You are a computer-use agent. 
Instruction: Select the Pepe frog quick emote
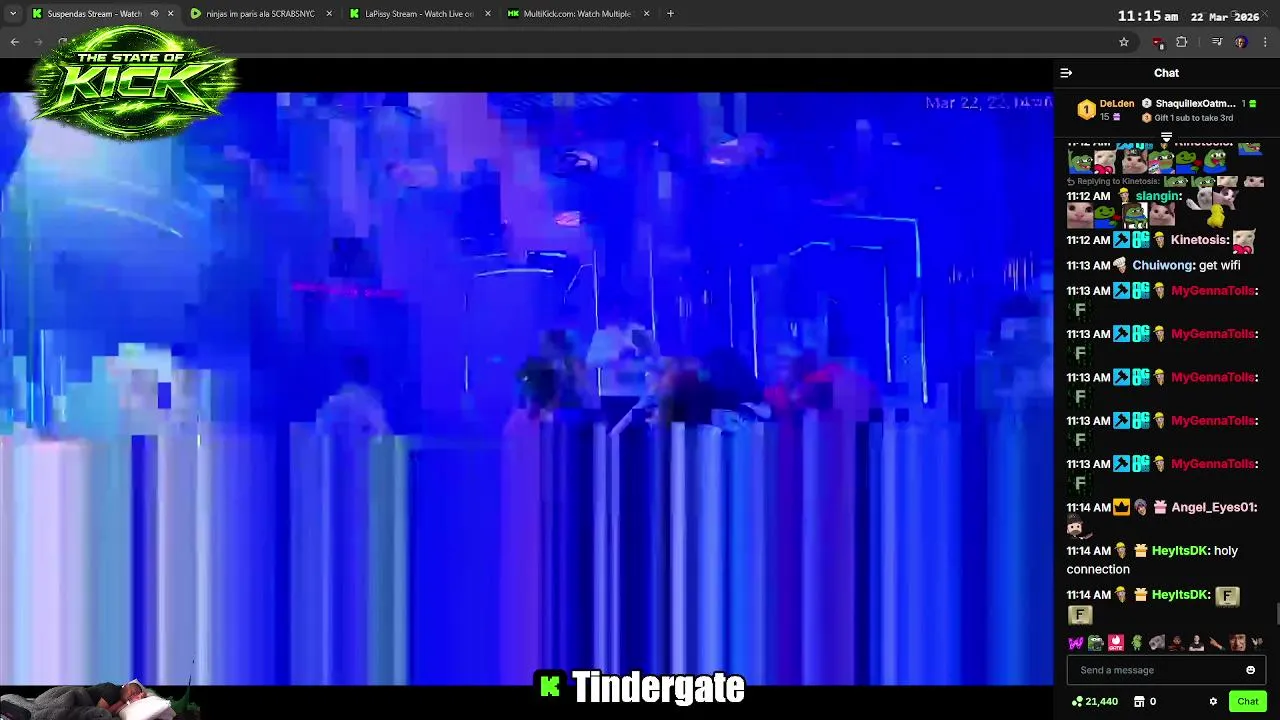pyautogui.click(x=1096, y=643)
